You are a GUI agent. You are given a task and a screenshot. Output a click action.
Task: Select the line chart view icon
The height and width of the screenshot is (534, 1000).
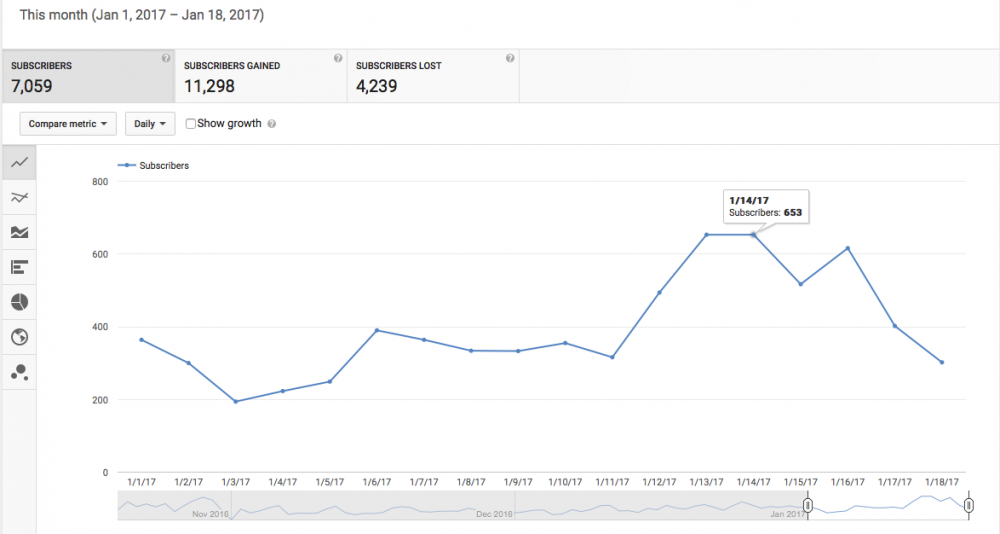[x=19, y=163]
